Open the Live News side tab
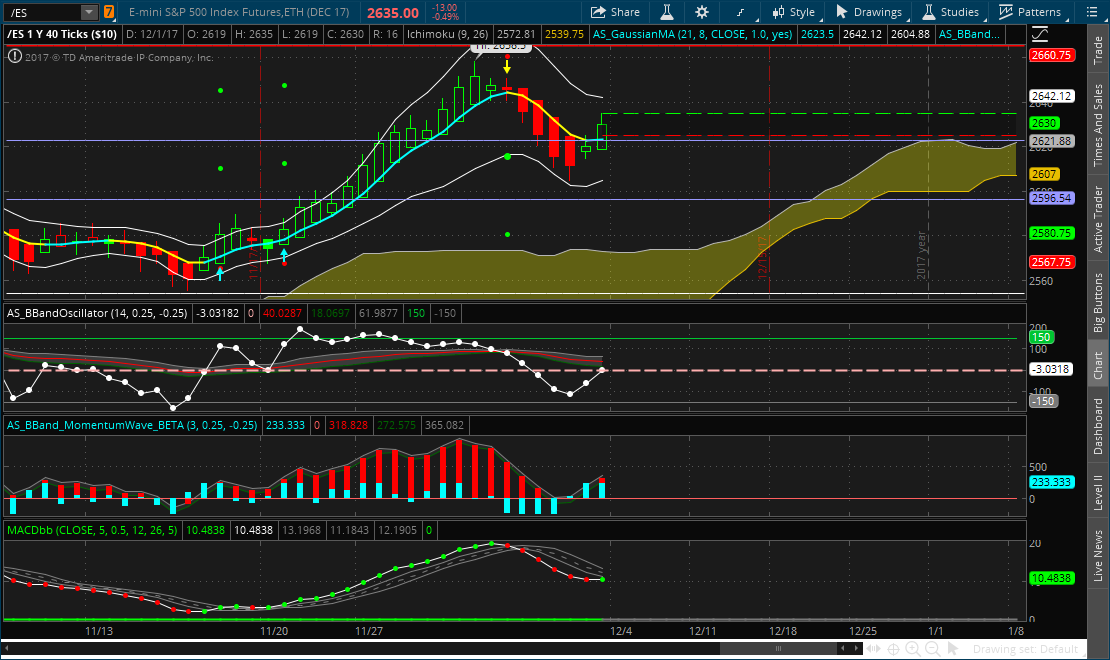 click(x=1098, y=557)
